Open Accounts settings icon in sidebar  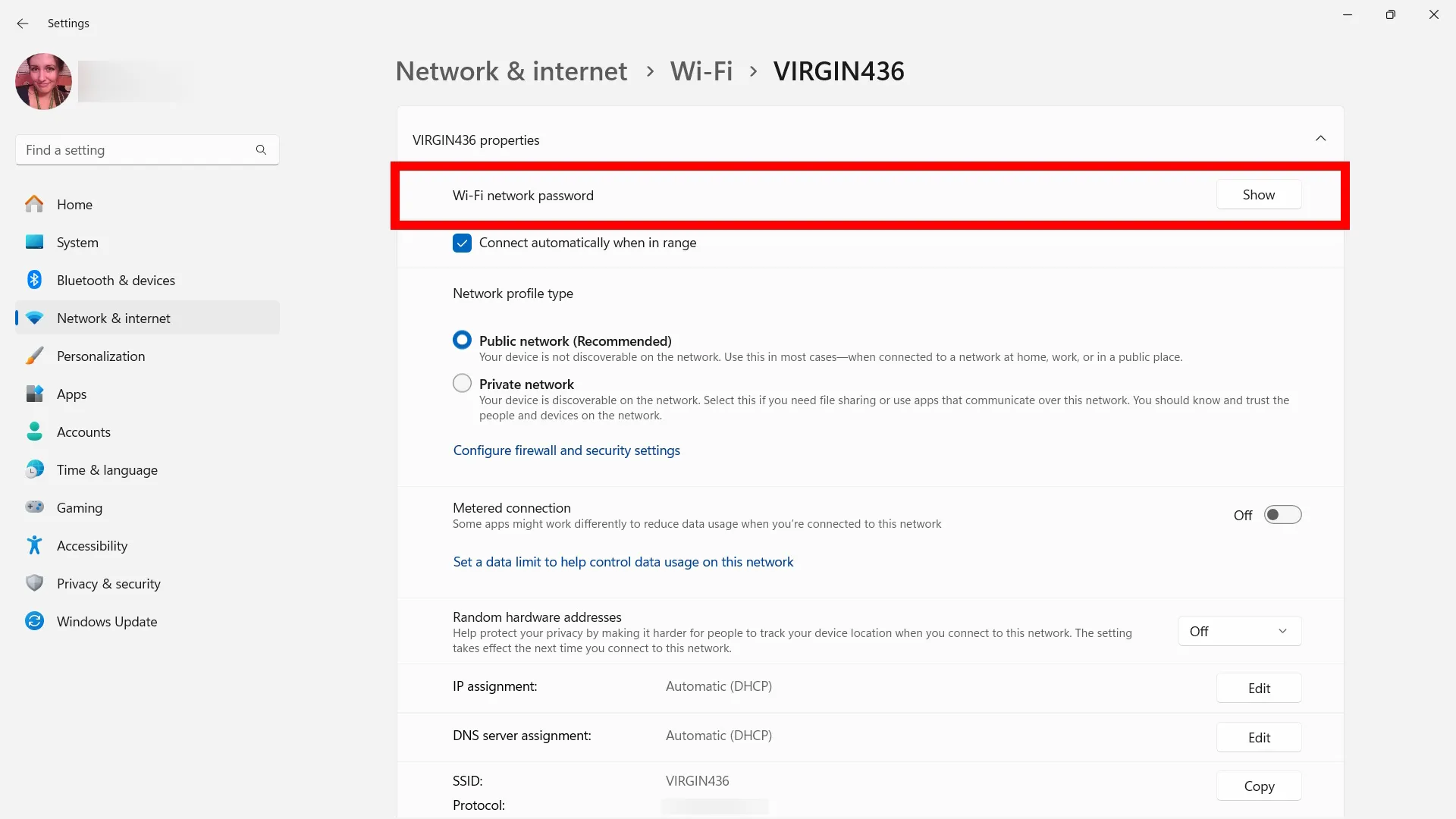coord(34,431)
